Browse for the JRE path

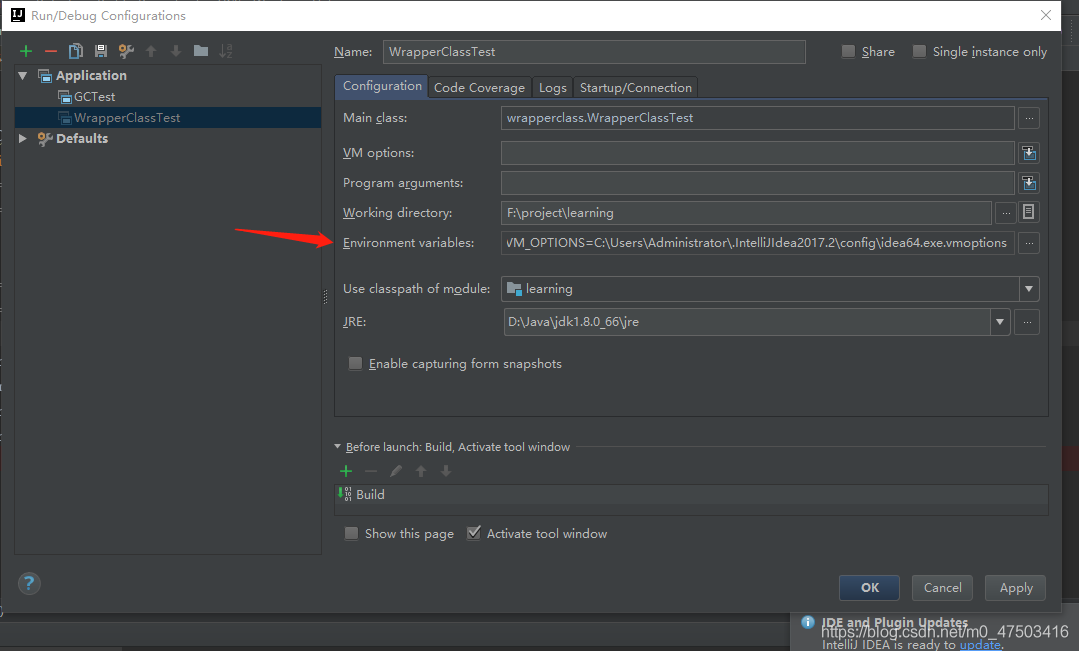pyautogui.click(x=1027, y=322)
